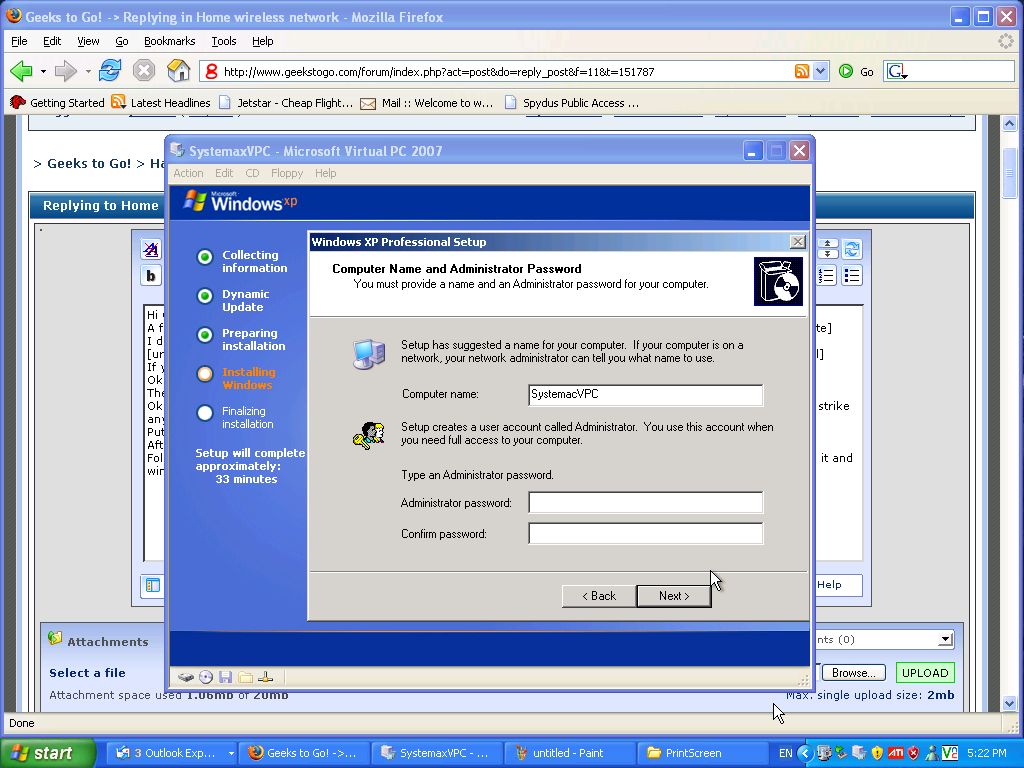
Task: Open the address bar history dropdown
Action: pos(820,71)
